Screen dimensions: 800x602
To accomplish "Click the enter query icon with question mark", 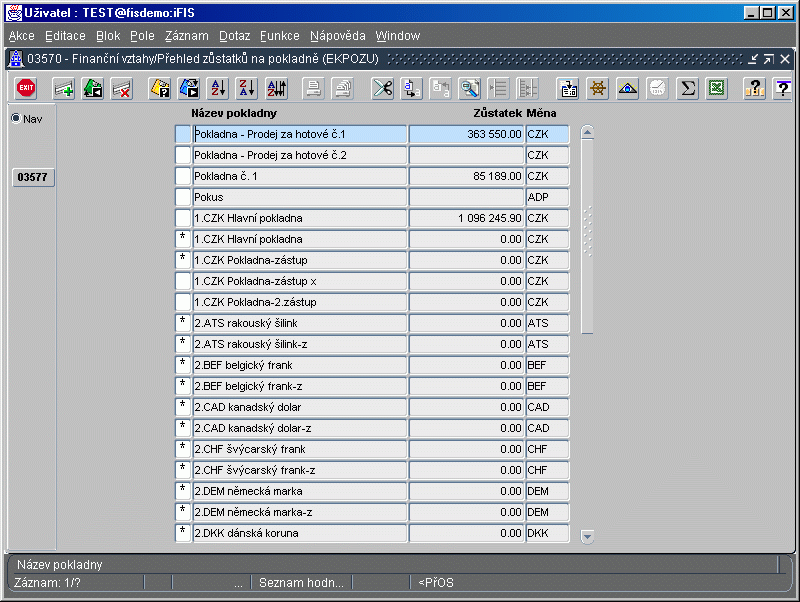I will click(x=160, y=88).
